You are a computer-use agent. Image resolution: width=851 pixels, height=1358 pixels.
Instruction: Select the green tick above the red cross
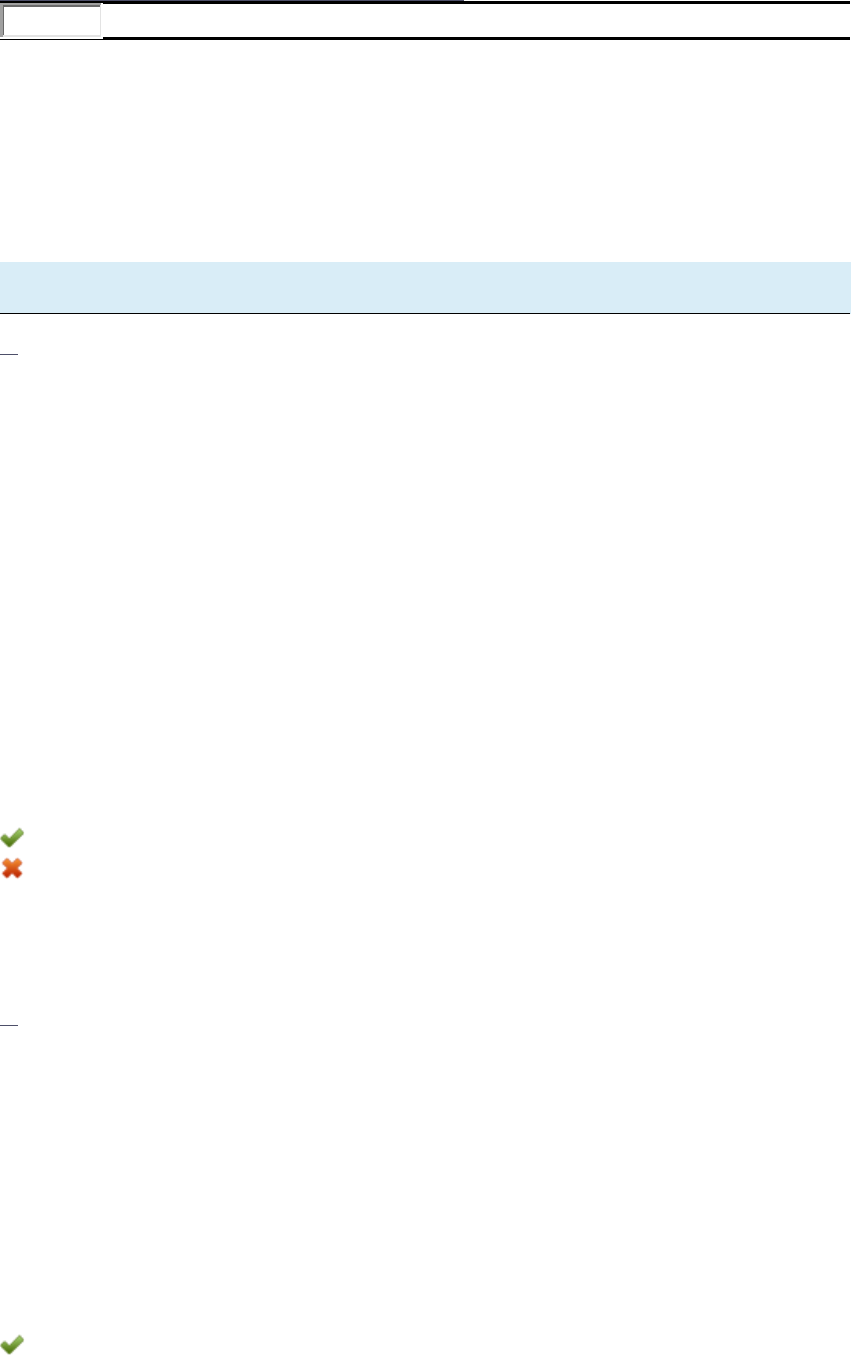pos(12,838)
